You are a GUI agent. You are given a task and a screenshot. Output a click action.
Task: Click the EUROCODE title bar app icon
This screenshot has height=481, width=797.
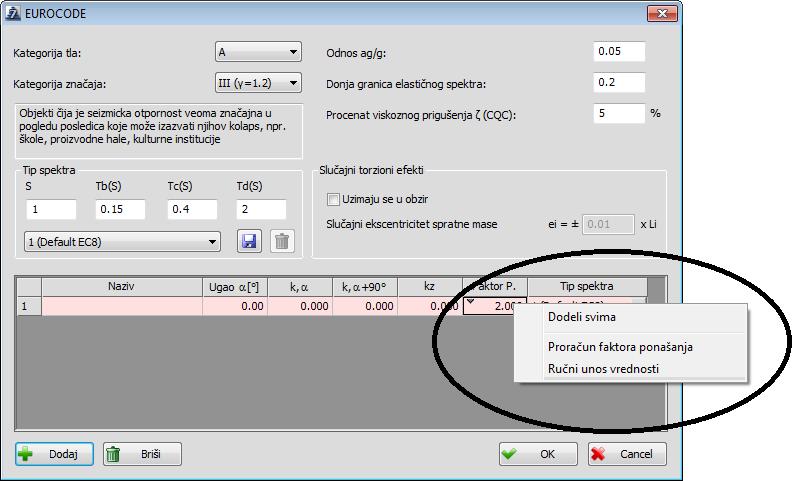[13, 13]
